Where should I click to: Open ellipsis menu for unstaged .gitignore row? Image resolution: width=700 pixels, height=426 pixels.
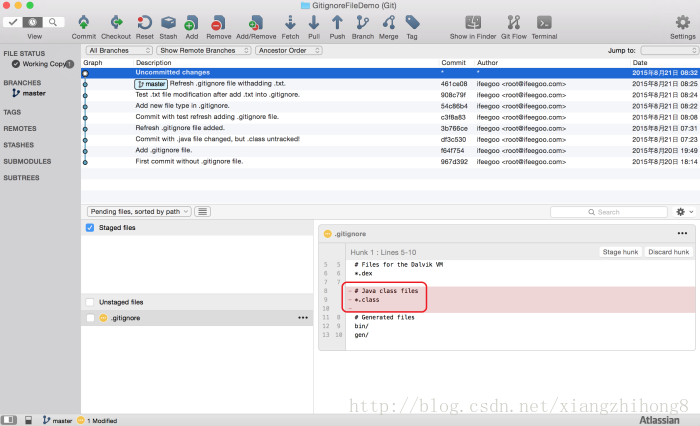pos(303,318)
